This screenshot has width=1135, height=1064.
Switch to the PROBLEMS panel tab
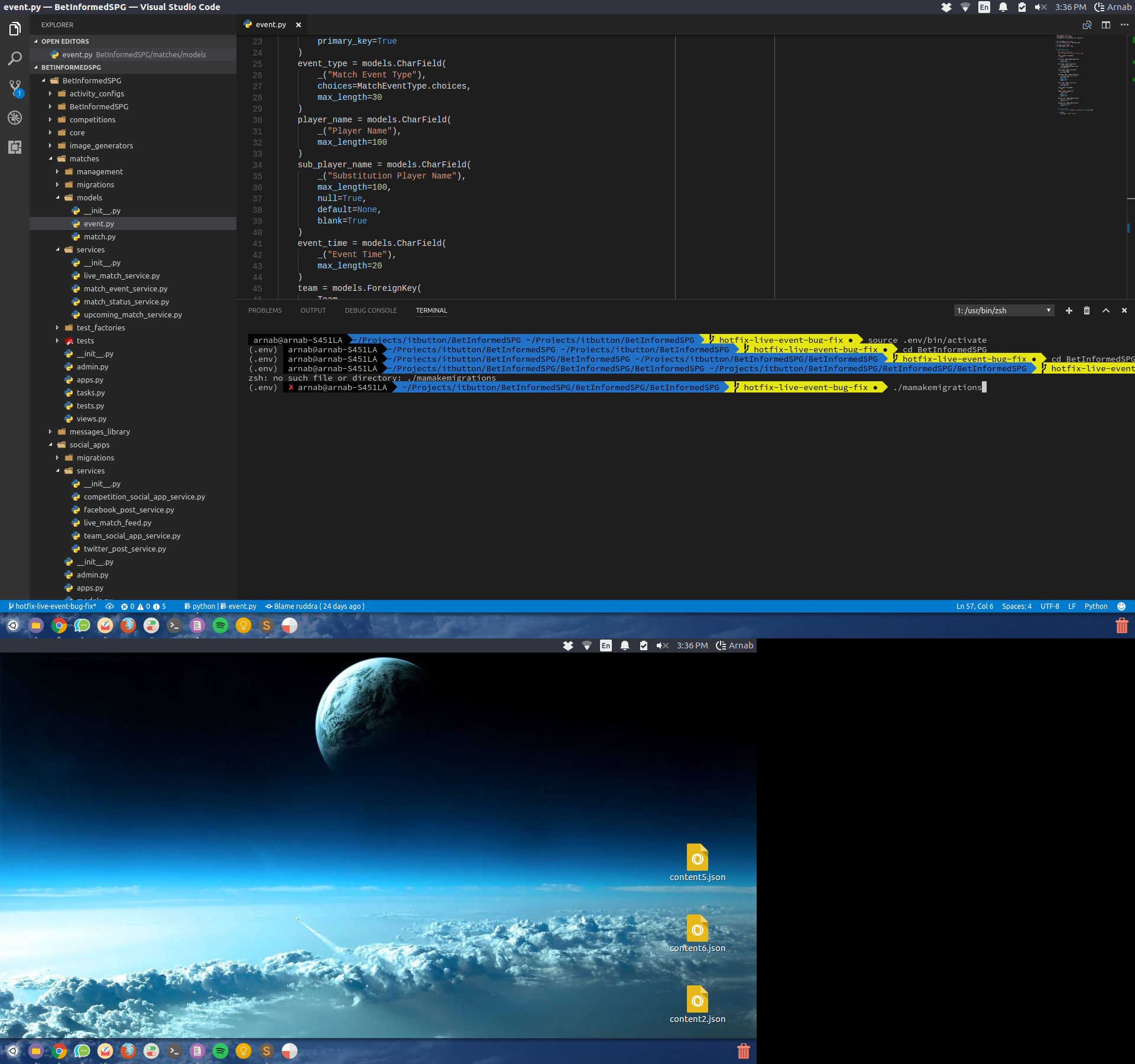(x=265, y=310)
